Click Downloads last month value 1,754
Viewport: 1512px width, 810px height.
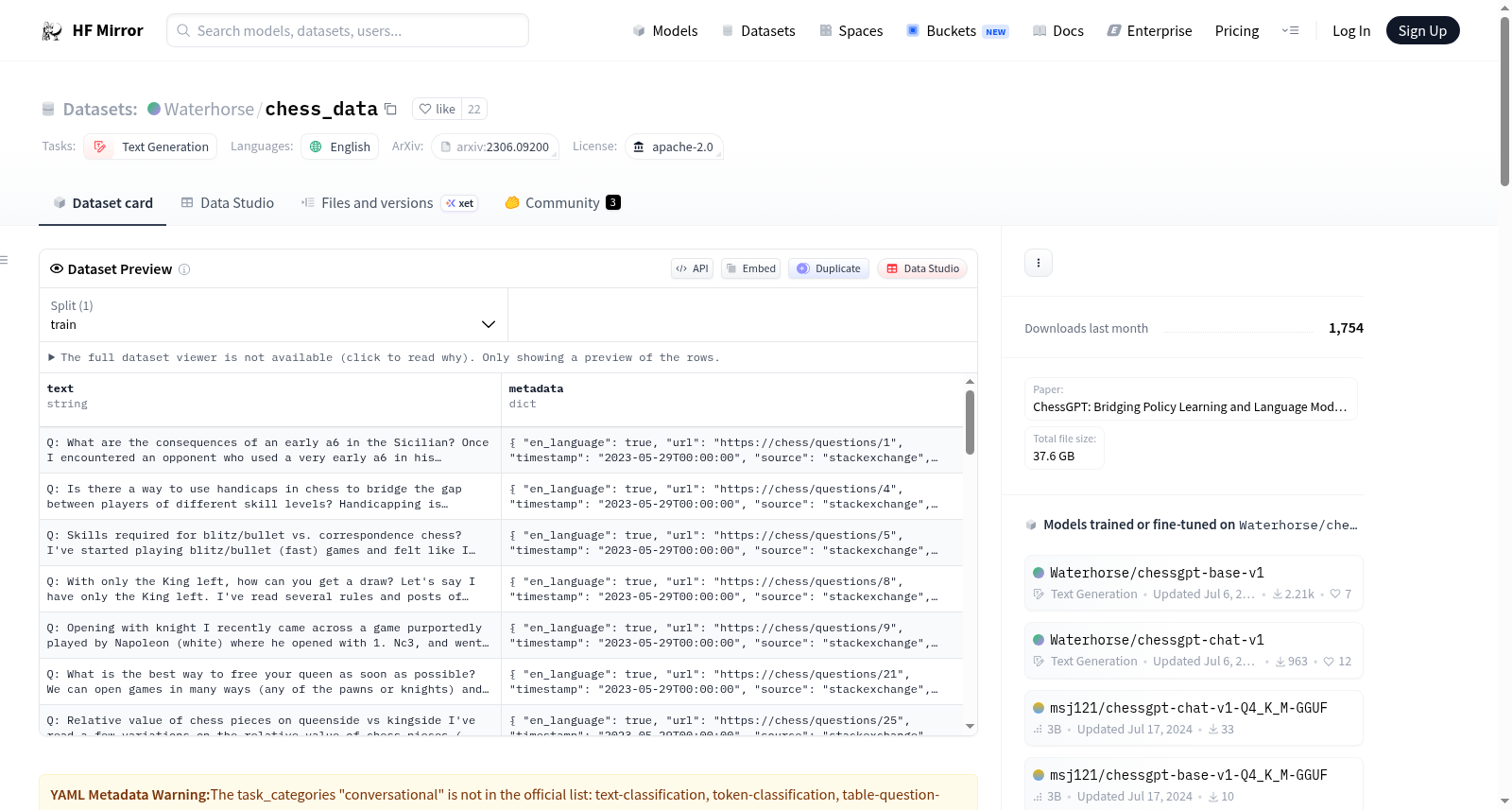[x=1346, y=328]
